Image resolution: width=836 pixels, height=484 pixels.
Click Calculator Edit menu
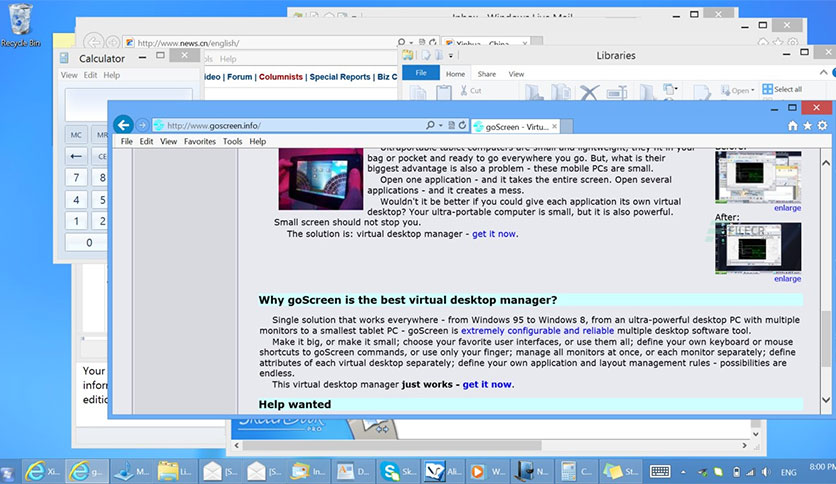point(90,75)
